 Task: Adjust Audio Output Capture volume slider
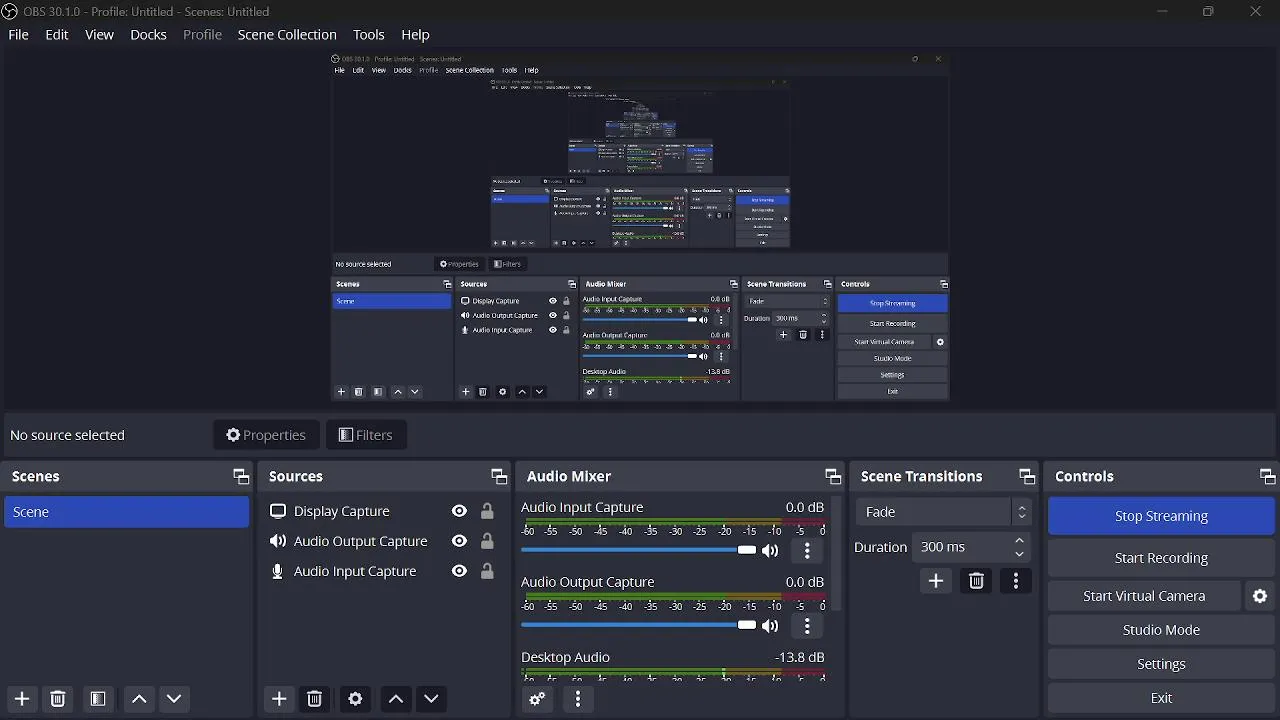coord(638,625)
